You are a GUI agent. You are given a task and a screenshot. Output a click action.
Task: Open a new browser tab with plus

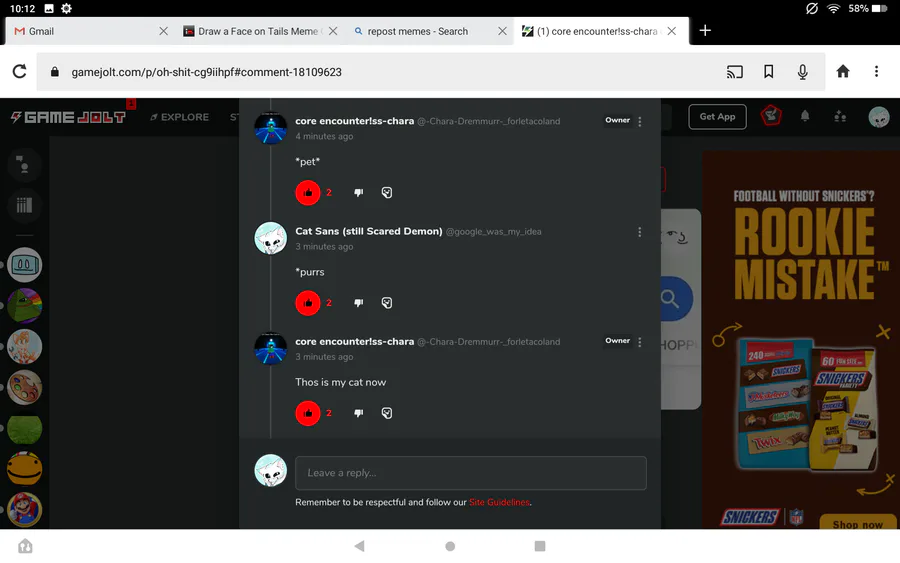tap(705, 30)
